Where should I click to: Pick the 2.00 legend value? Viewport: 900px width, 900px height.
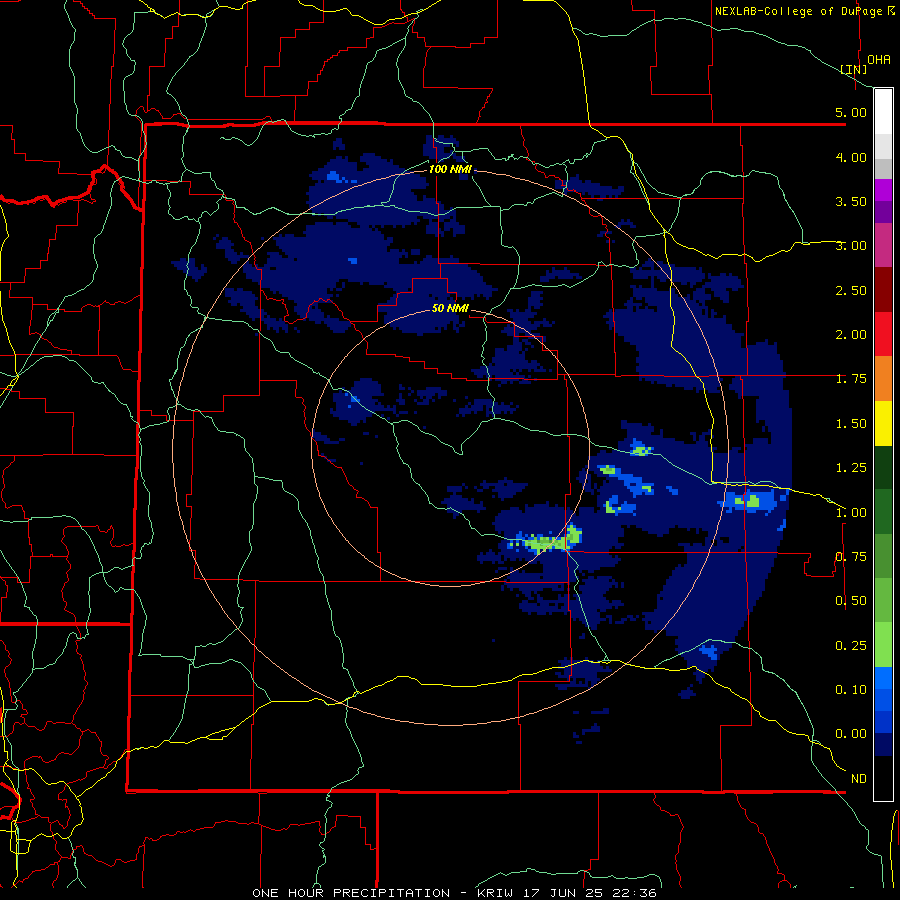851,335
